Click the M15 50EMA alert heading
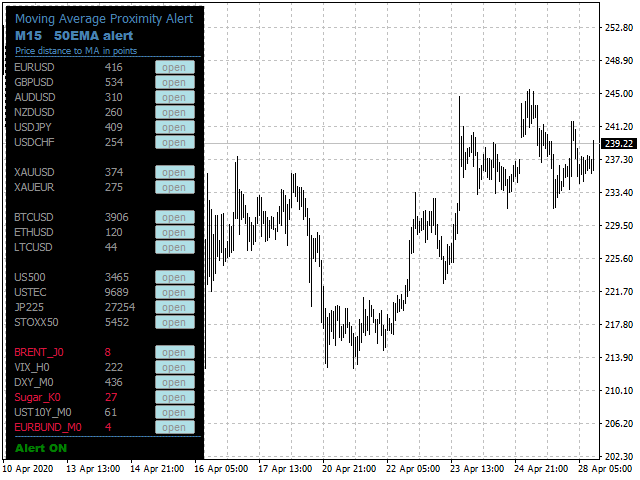The image size is (640, 480). point(74,36)
